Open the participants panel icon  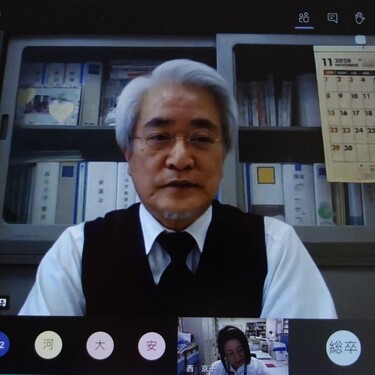point(304,17)
